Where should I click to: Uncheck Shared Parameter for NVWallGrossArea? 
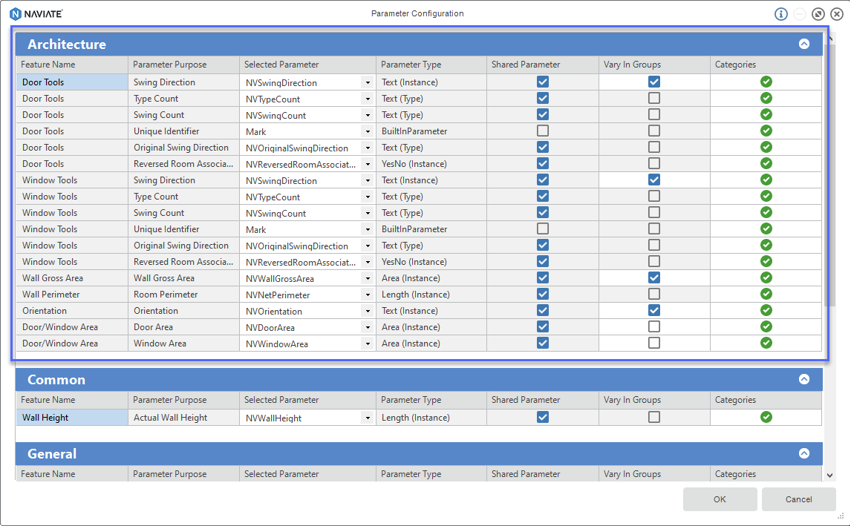543,278
